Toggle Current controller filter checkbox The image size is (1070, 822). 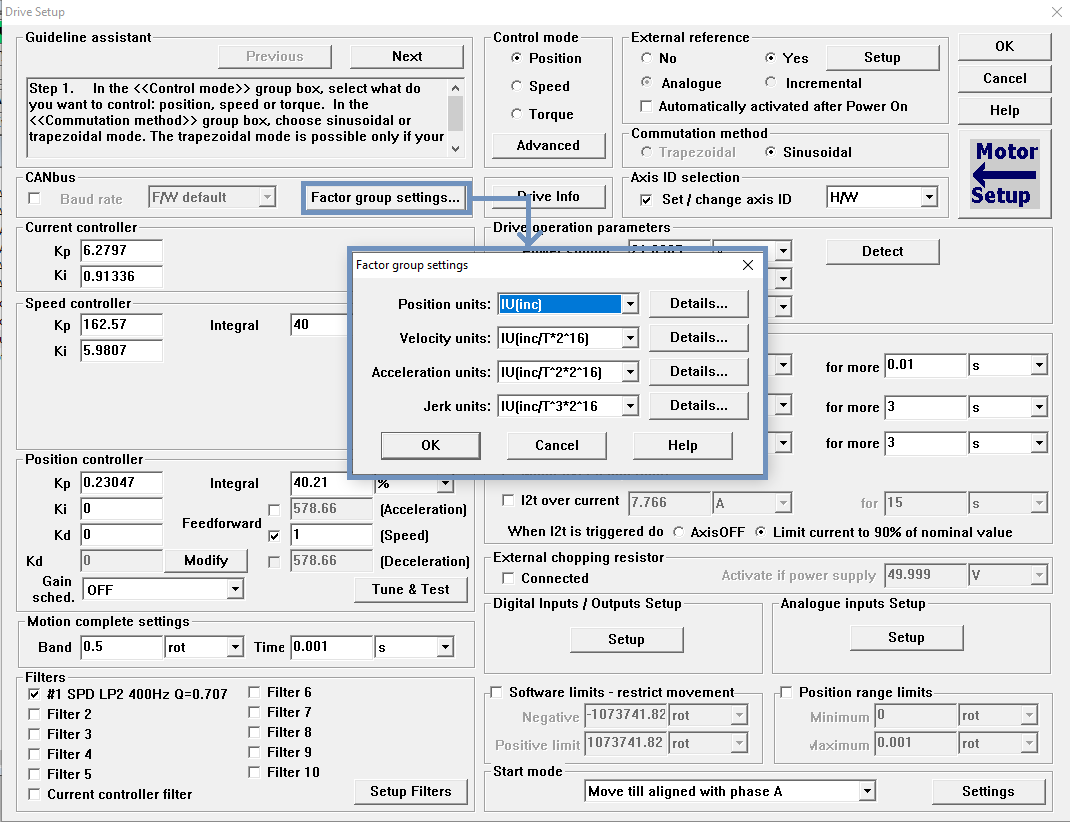point(34,794)
